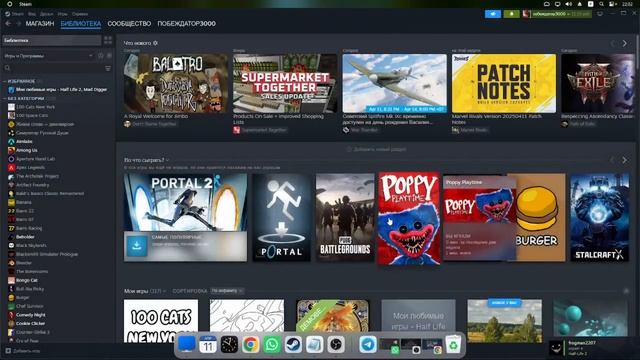The width and height of the screenshot is (640, 360).
Task: Select Cookie Clicker in game list
Action: pyautogui.click(x=31, y=324)
